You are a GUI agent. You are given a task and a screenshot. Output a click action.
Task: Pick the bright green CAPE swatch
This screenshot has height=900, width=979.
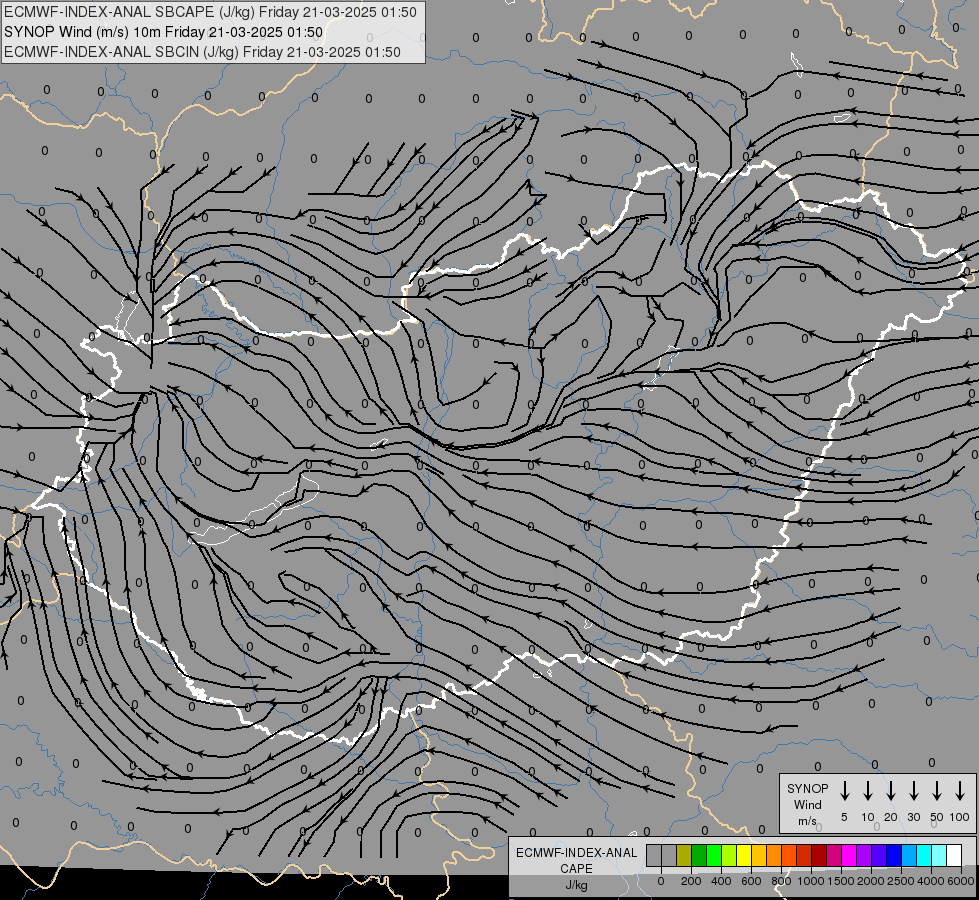coord(714,855)
